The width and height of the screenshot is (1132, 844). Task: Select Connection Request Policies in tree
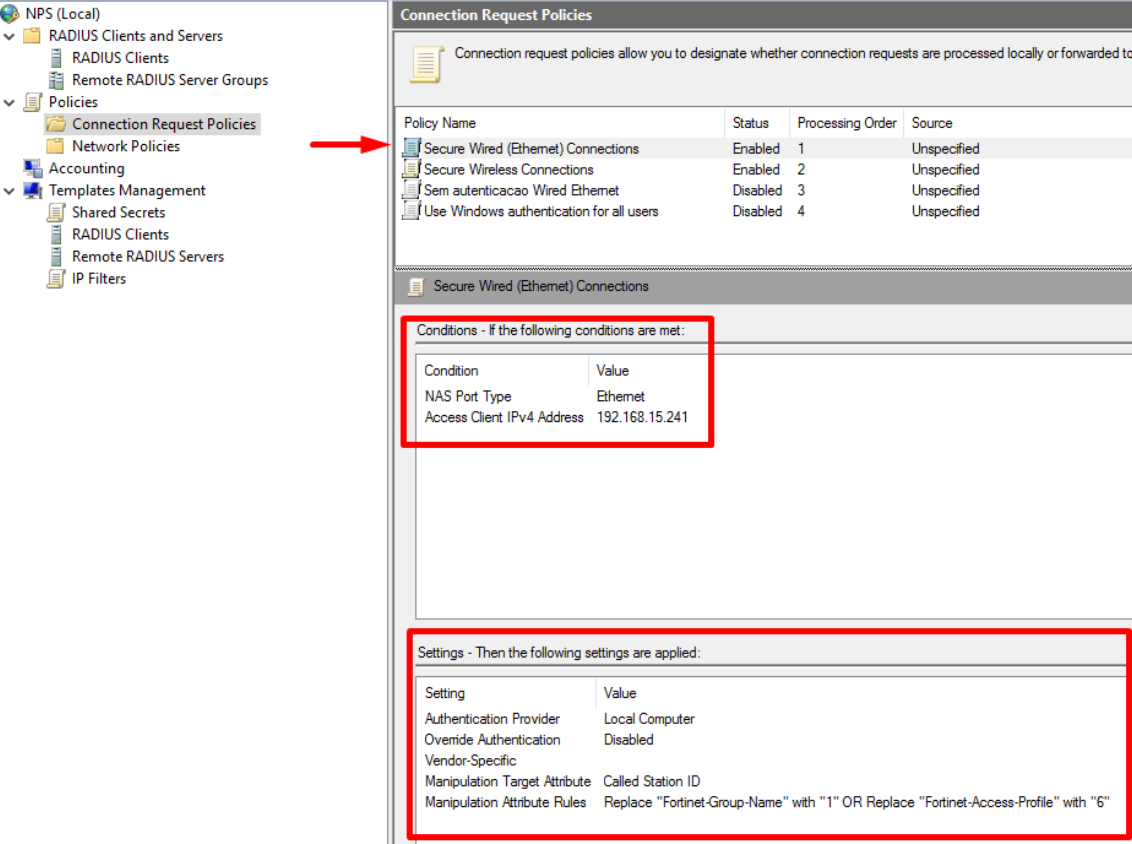pos(164,124)
